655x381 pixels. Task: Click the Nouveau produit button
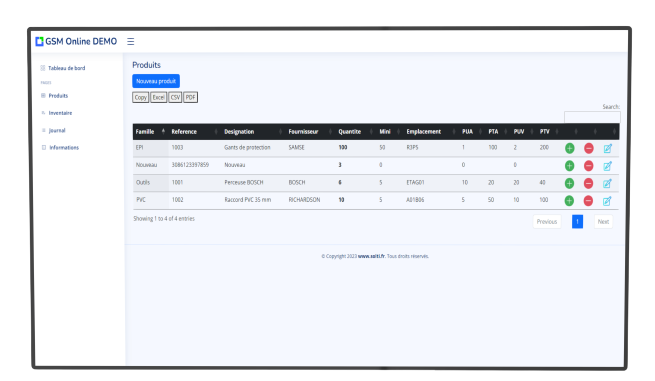156,81
